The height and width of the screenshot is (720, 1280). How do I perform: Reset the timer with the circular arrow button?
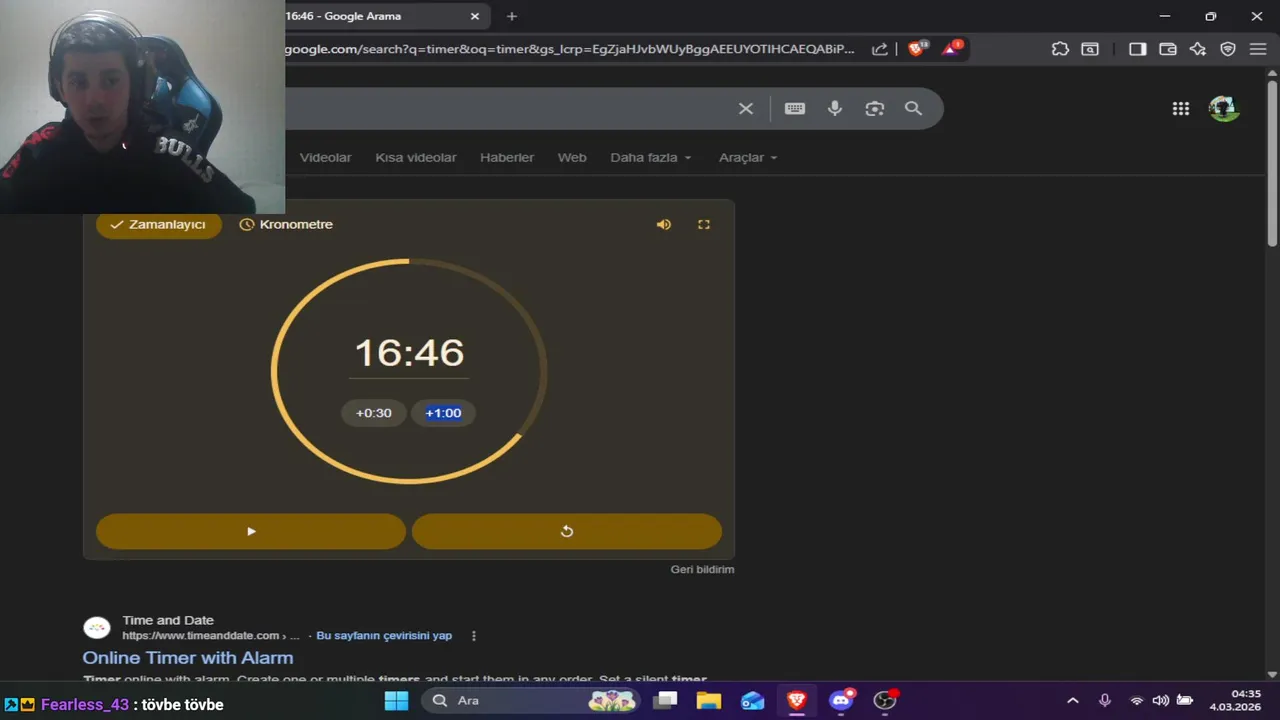567,531
